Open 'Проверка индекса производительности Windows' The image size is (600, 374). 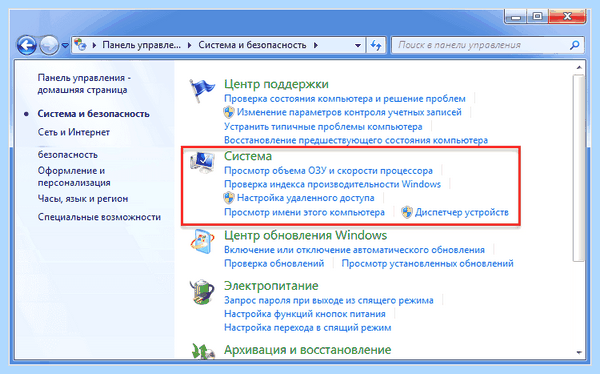click(332, 184)
